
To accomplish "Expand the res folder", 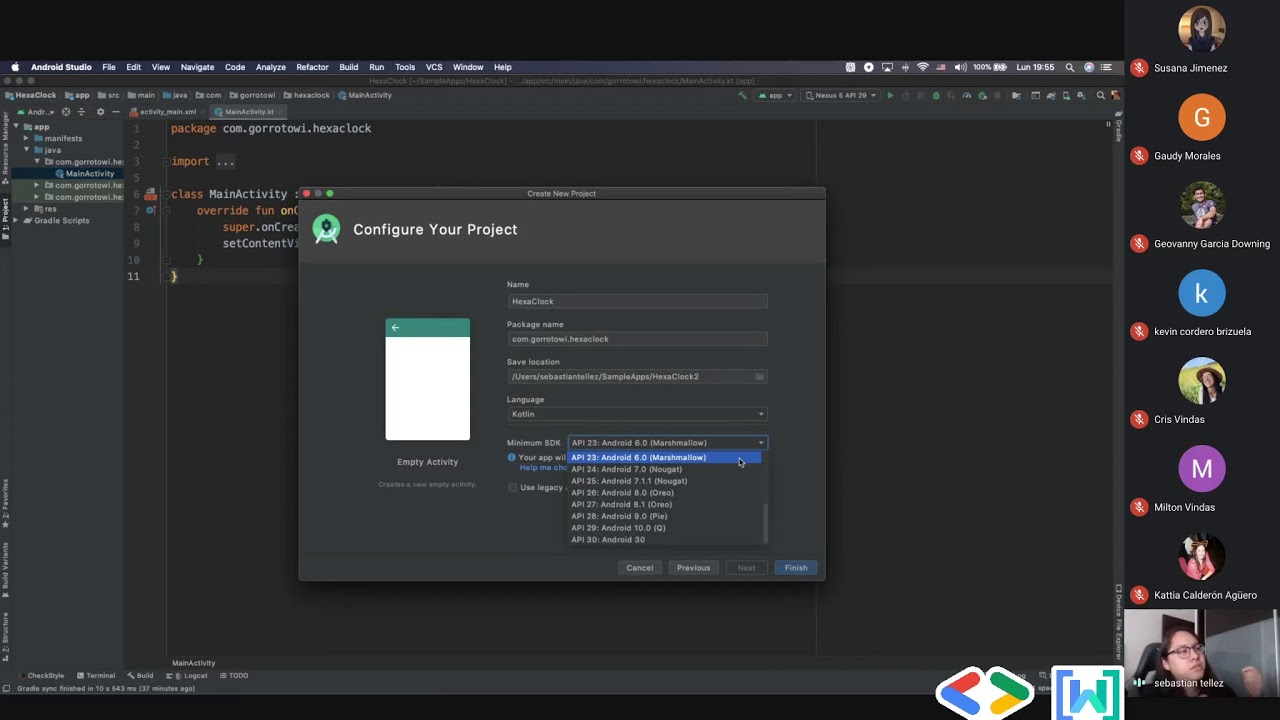I will [x=28, y=209].
